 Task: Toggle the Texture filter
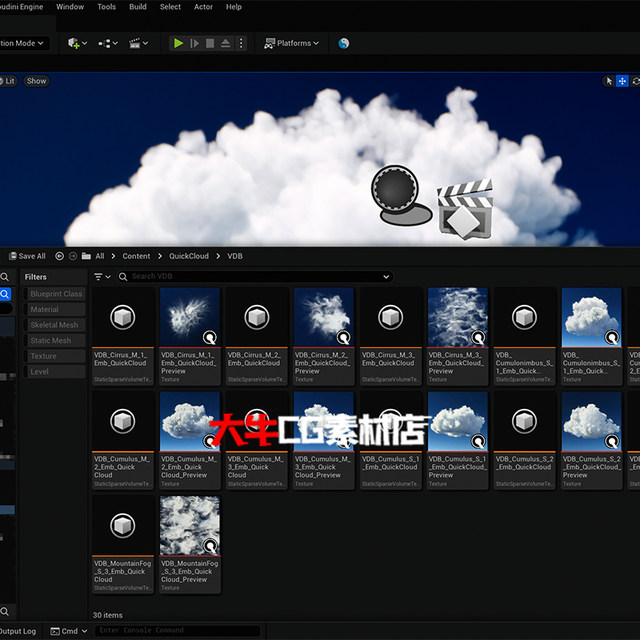(55, 356)
